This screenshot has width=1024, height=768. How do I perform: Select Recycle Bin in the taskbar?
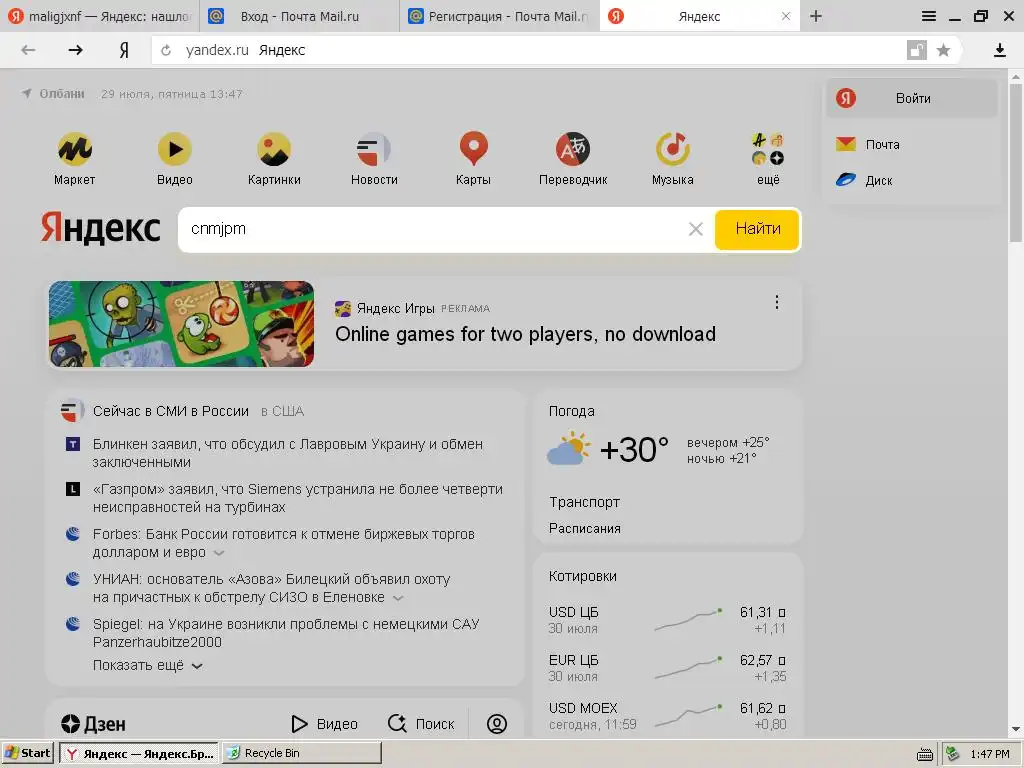tap(302, 753)
